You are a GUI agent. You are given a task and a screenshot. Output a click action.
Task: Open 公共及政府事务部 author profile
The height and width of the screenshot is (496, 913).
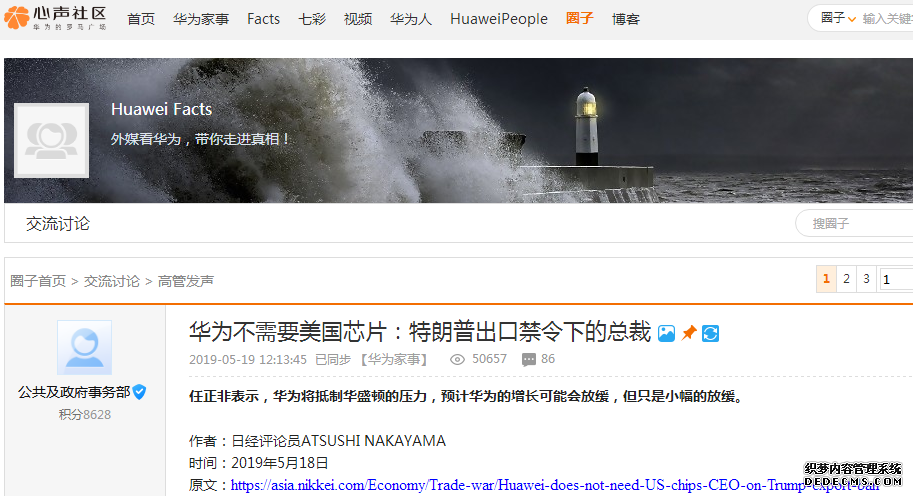click(74, 392)
